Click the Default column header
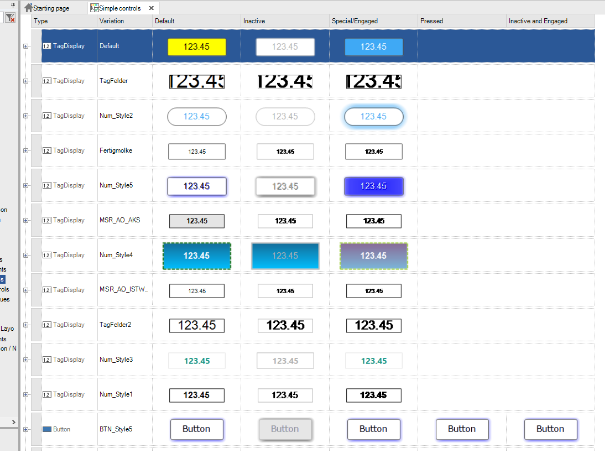Viewport: 605px width, 451px height. point(196,21)
